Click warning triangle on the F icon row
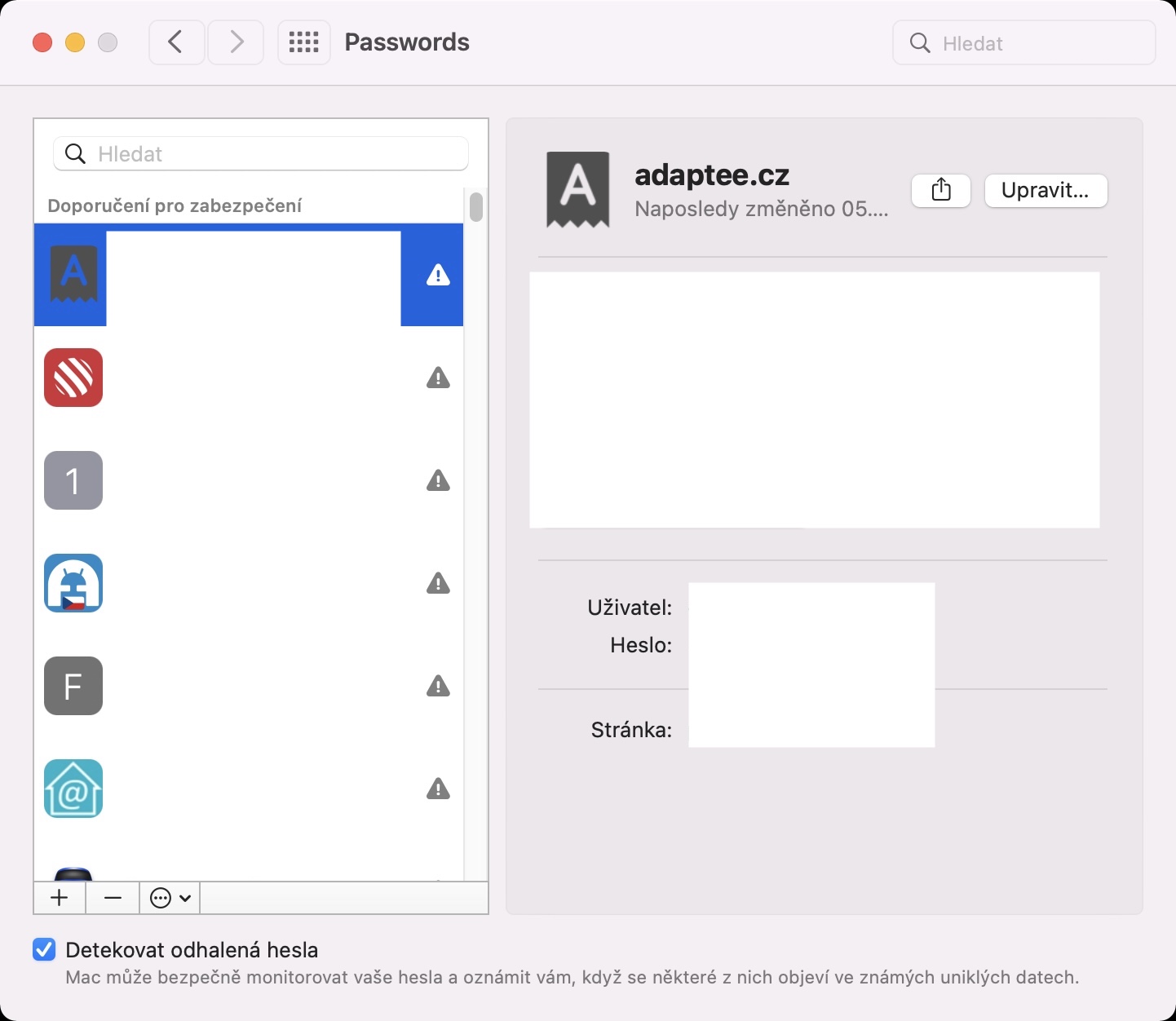 [439, 686]
